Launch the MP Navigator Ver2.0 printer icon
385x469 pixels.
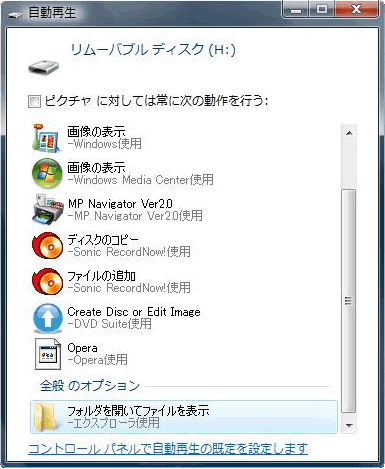coord(48,209)
